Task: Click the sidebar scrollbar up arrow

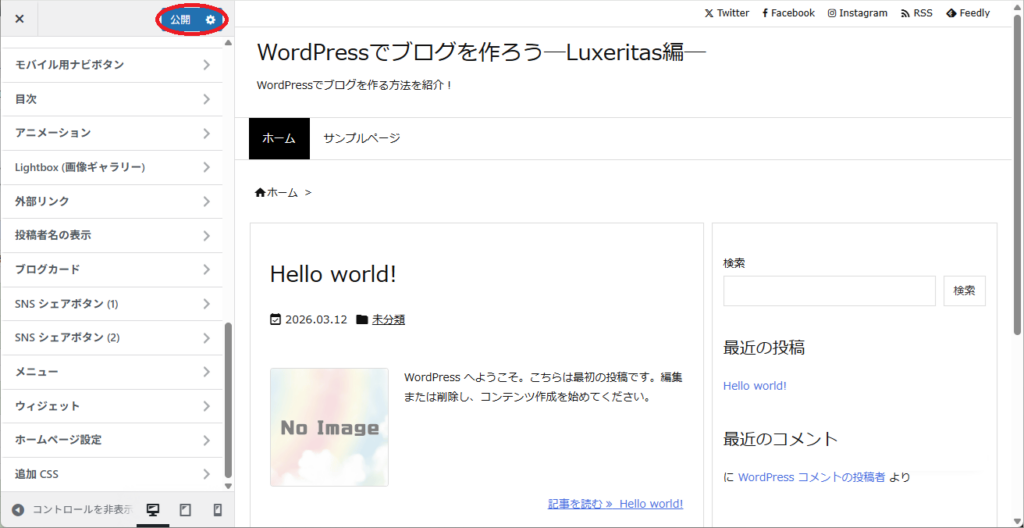Action: click(228, 43)
